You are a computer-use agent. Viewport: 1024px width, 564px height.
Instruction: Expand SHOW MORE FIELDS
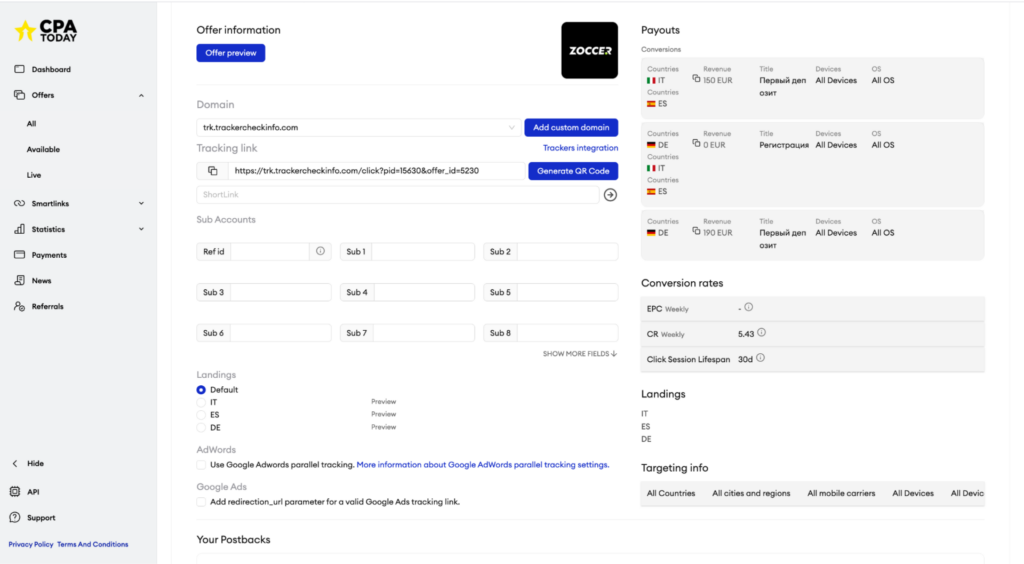pyautogui.click(x=580, y=354)
